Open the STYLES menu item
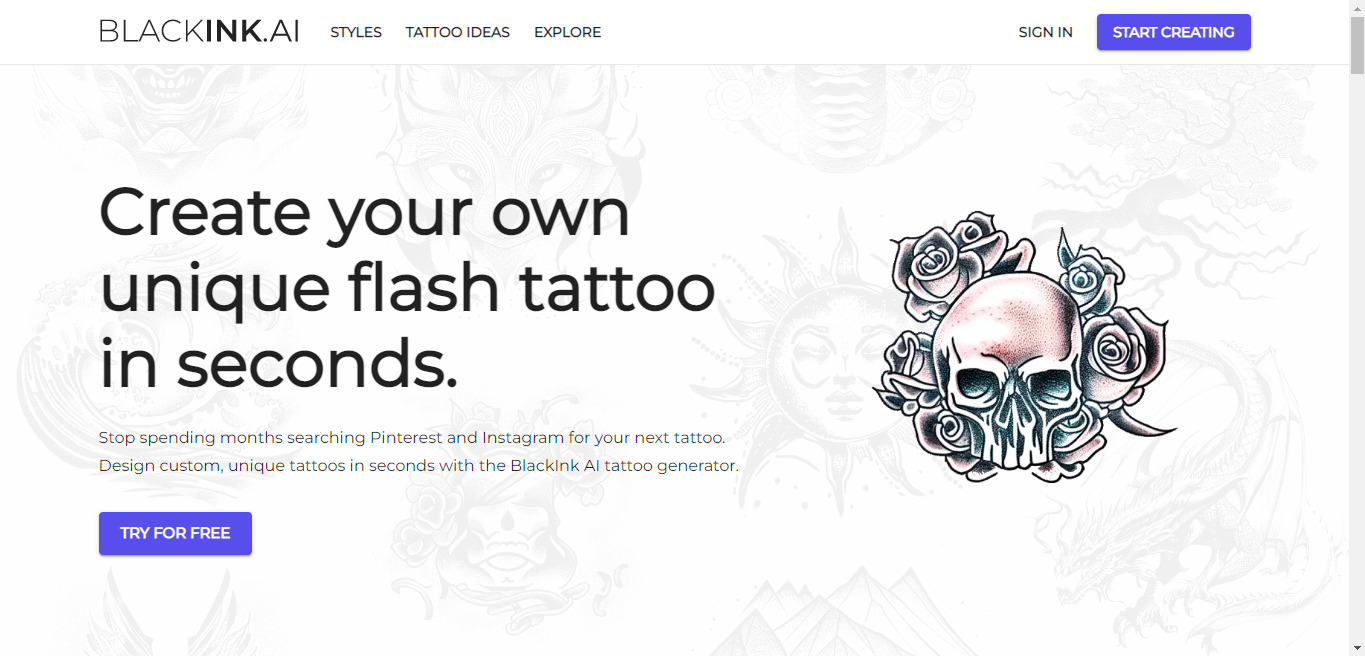This screenshot has width=1365, height=656. pos(356,32)
